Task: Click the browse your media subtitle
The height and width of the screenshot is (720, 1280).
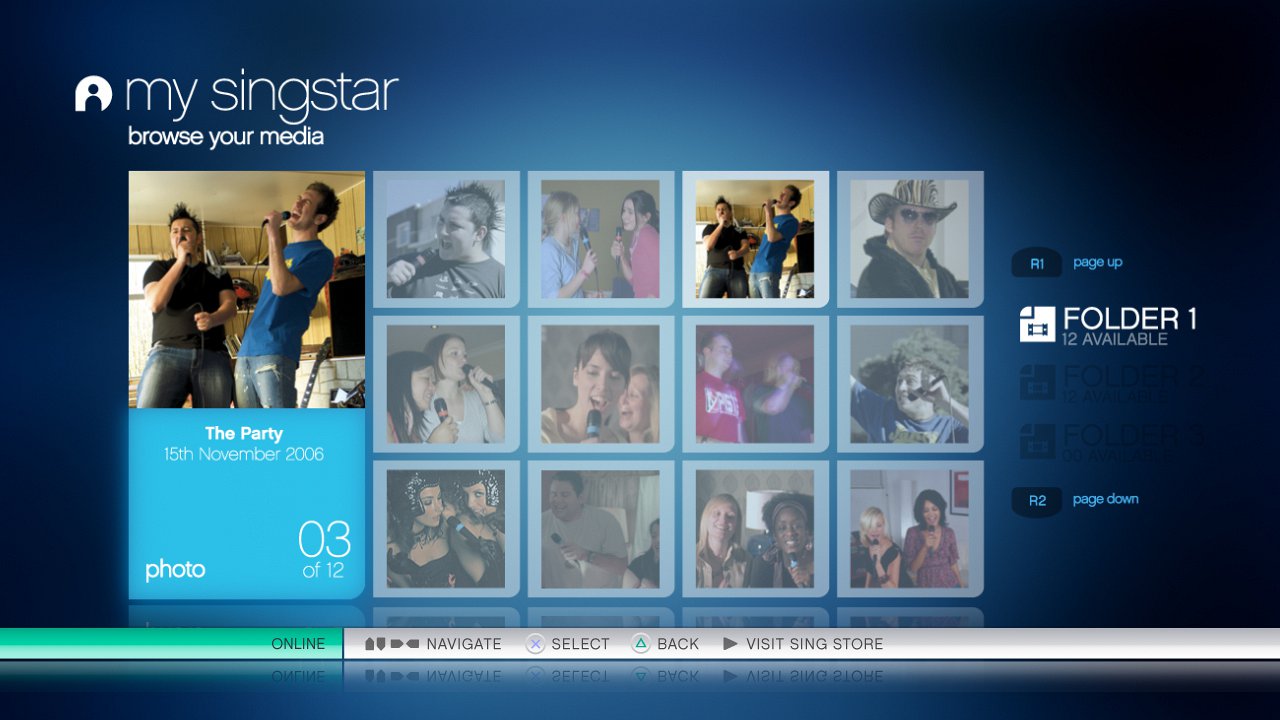Action: coord(226,137)
